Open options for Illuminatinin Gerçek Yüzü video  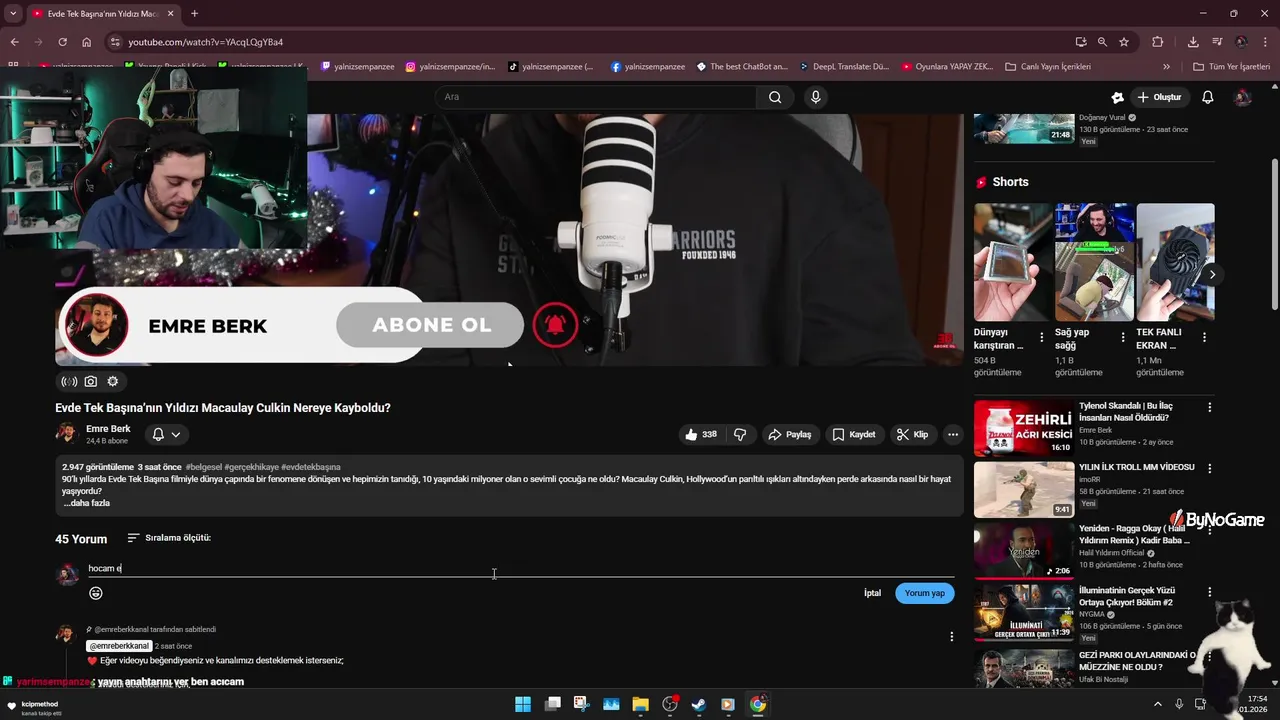point(1209,591)
